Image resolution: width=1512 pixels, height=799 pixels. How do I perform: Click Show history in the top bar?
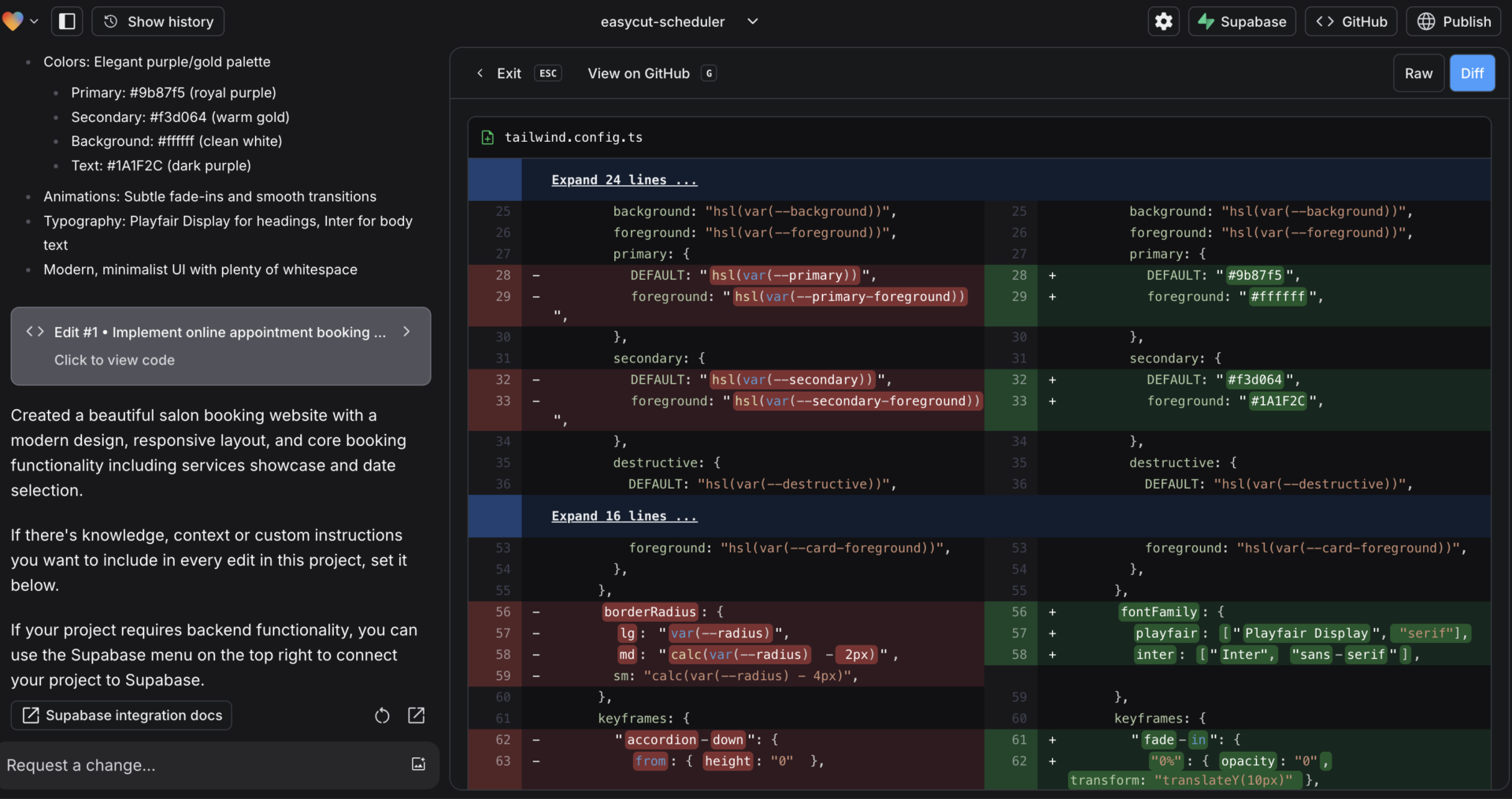(x=157, y=21)
